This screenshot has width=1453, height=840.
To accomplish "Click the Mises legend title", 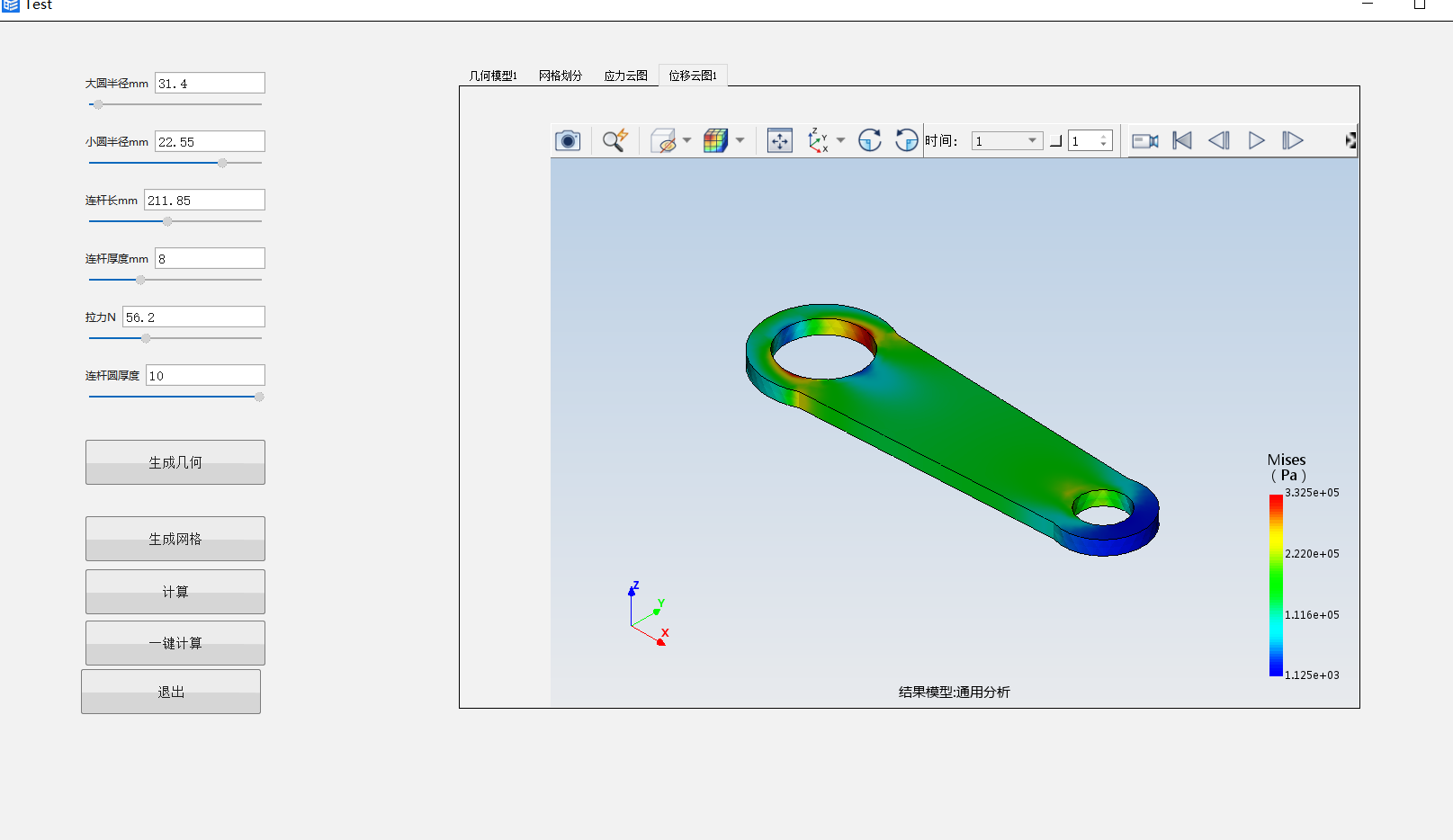I will 1287,467.
